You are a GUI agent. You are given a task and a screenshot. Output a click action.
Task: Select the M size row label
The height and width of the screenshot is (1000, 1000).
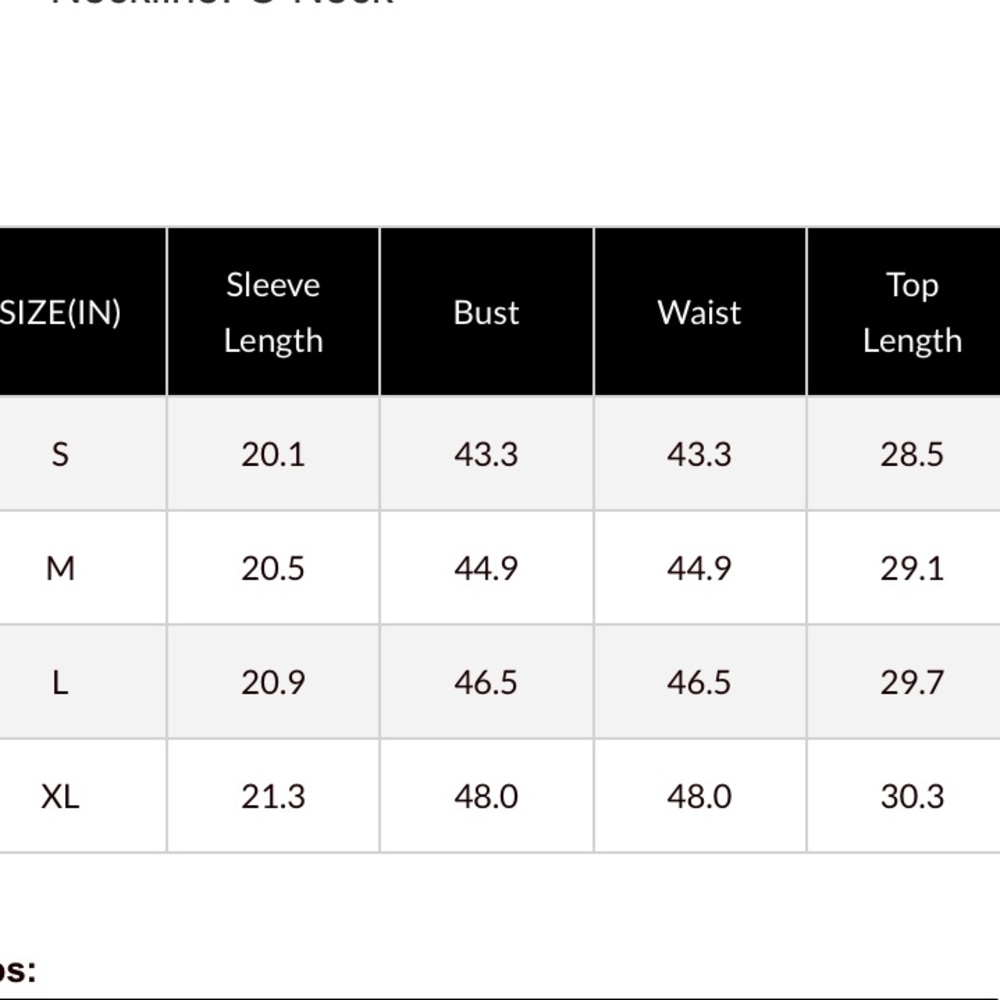coord(60,569)
